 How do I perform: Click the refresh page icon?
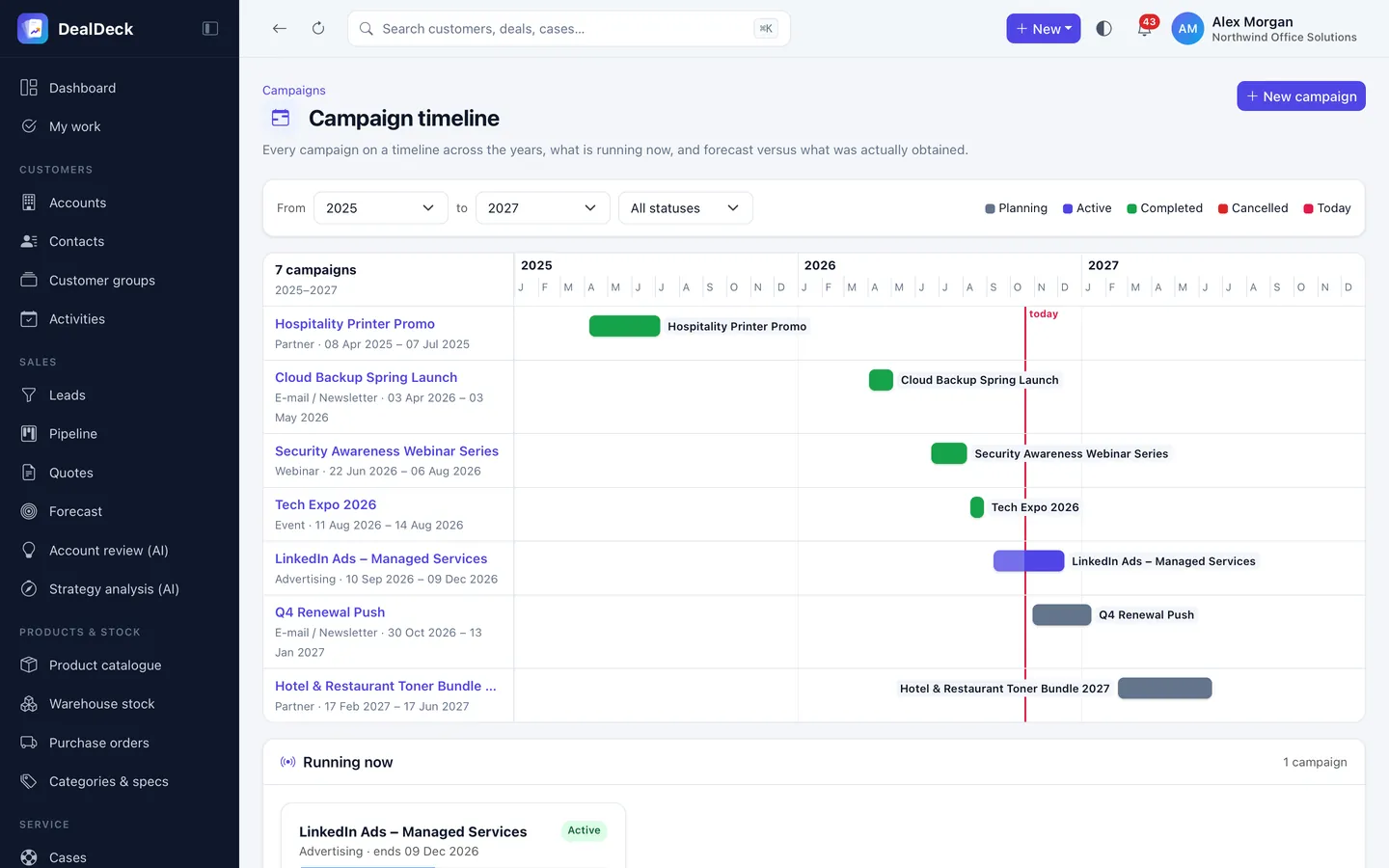(x=318, y=29)
